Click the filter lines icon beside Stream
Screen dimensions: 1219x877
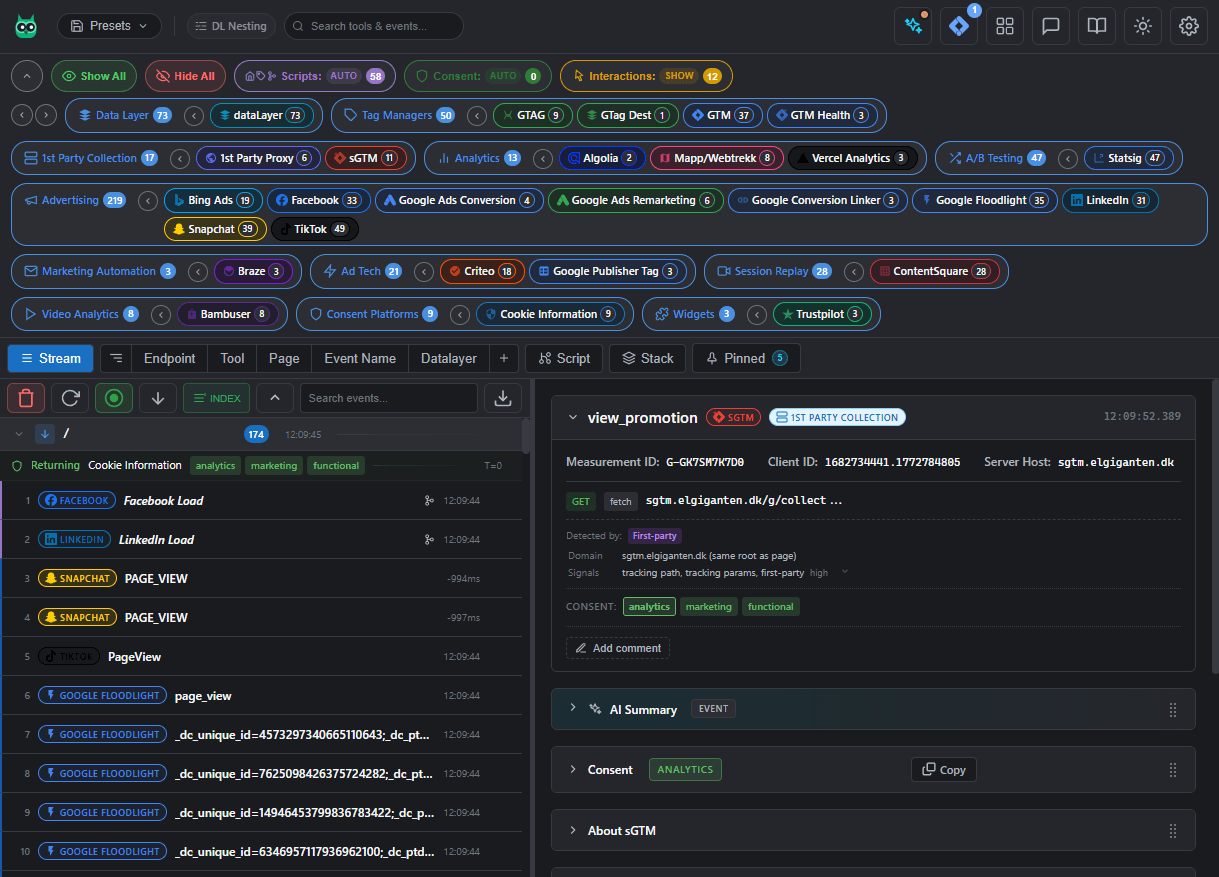[x=117, y=358]
